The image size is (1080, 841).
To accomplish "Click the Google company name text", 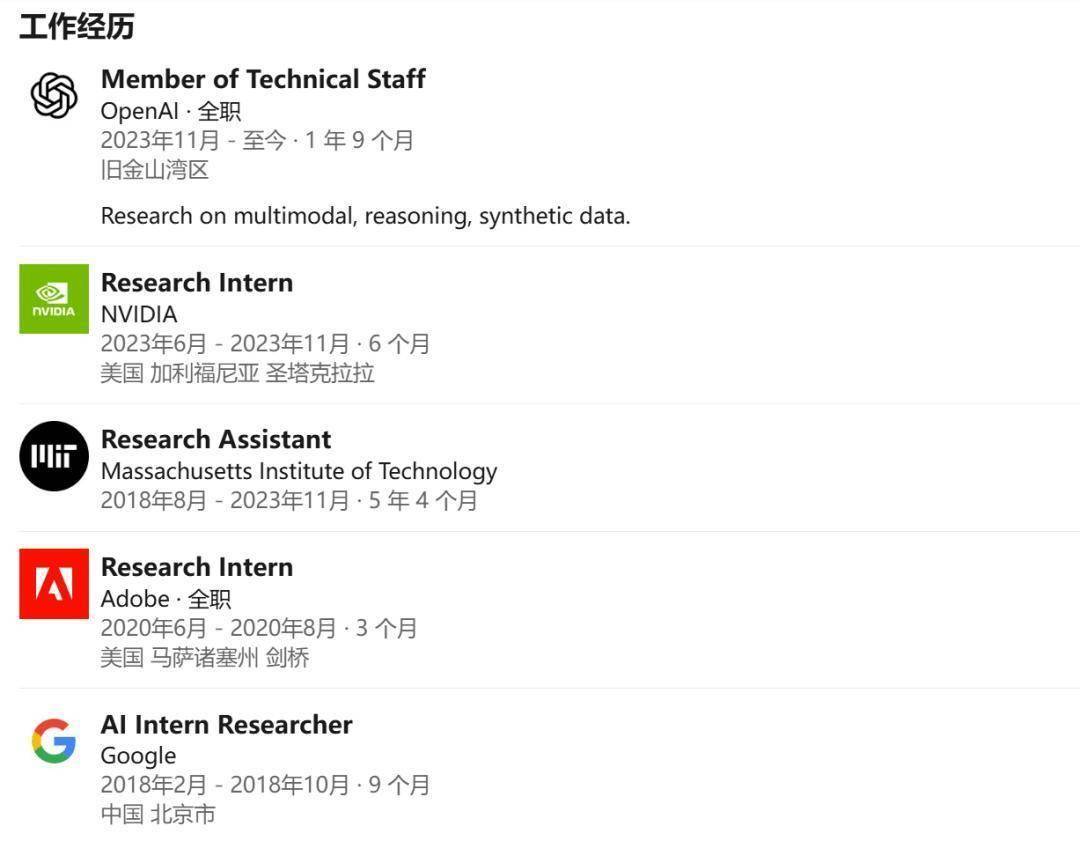I will click(x=138, y=755).
